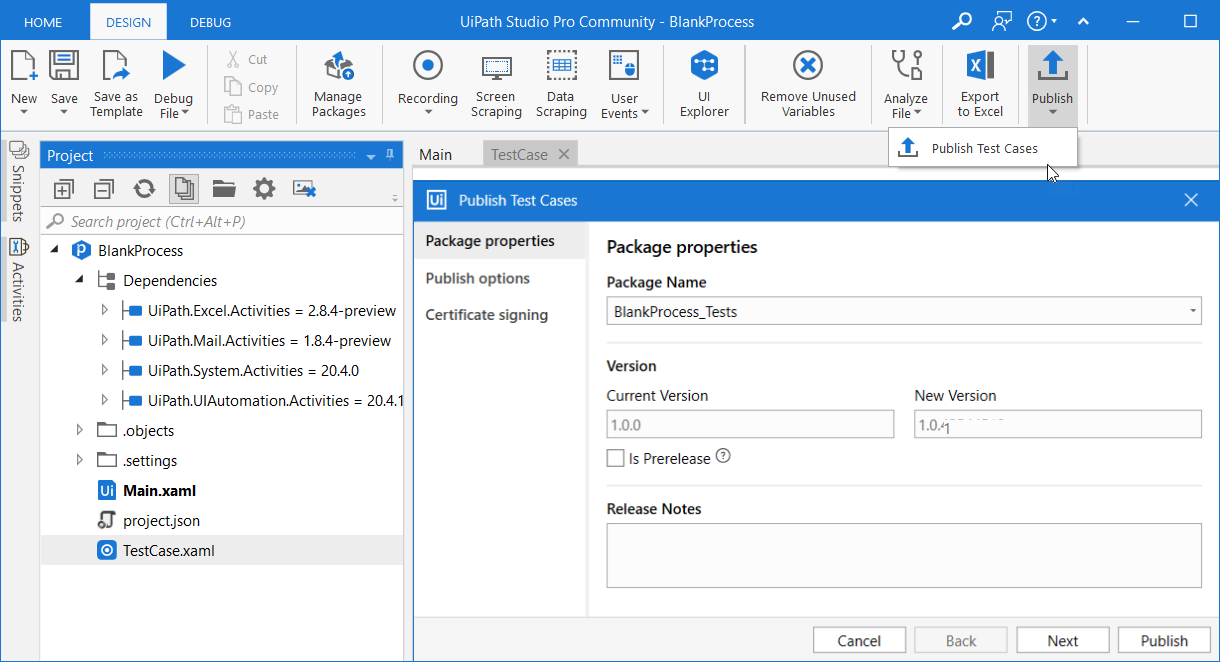
Task: Refresh the Project panel tree
Action: point(144,188)
